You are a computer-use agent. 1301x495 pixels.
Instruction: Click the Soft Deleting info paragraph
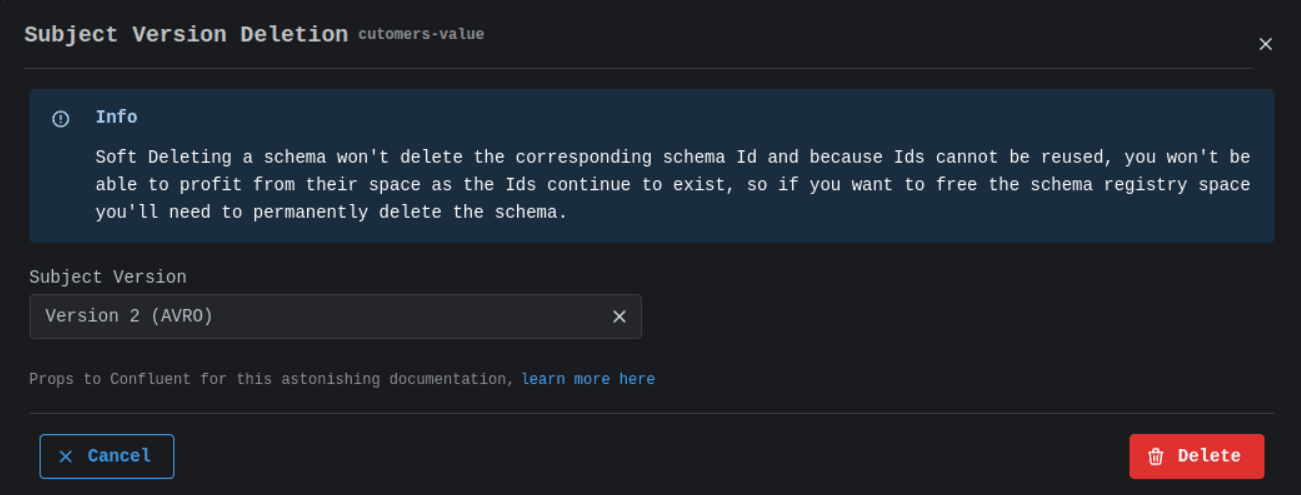(673, 185)
